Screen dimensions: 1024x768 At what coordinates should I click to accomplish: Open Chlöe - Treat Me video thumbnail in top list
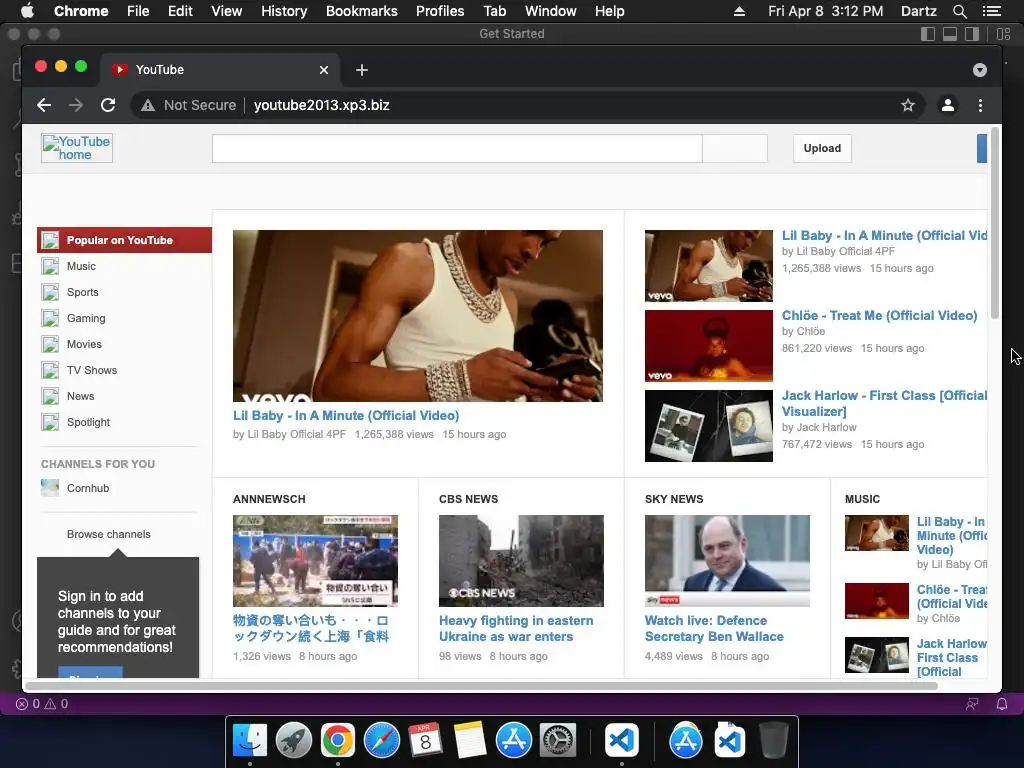tap(709, 346)
